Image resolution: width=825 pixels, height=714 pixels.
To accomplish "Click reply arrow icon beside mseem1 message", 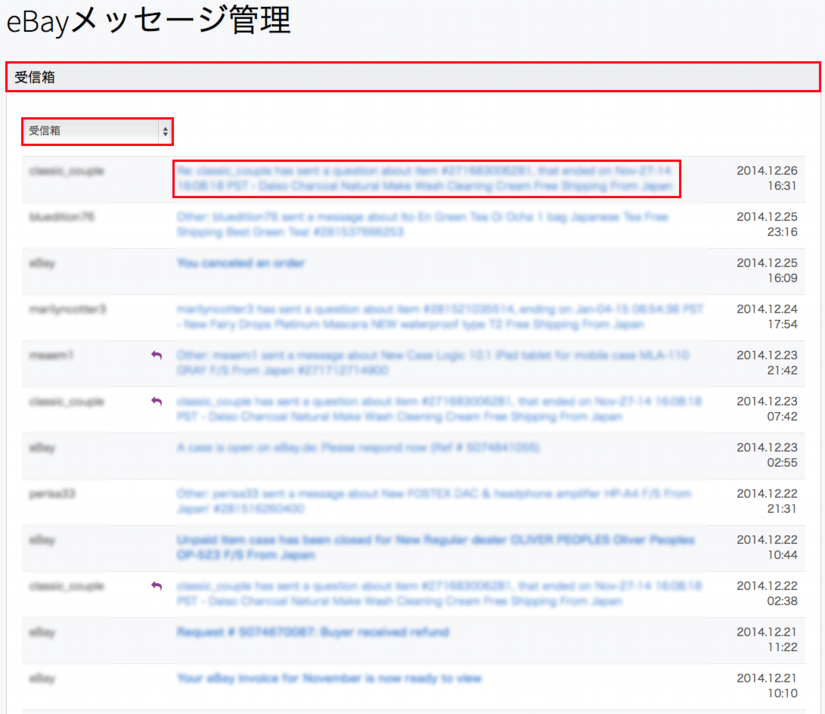I will 156,355.
